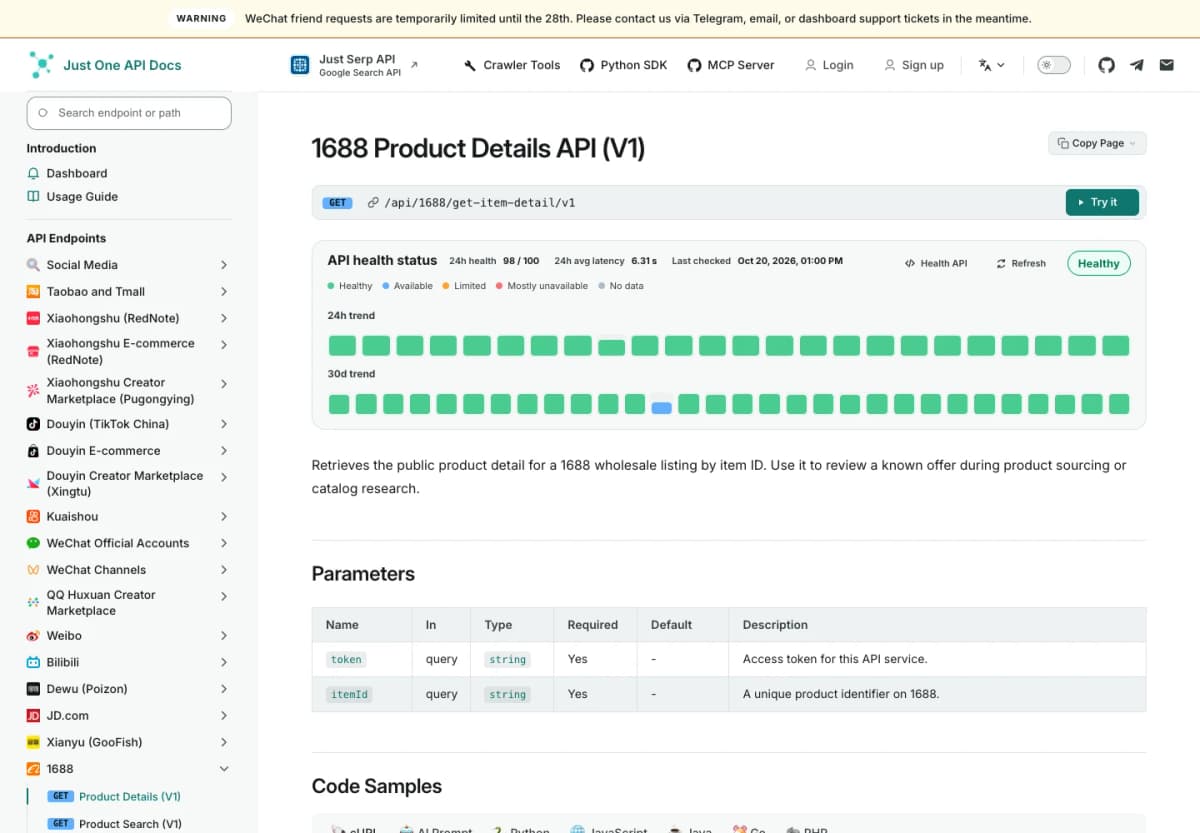The height and width of the screenshot is (833, 1200).
Task: Click the shorter block in 24h trend
Action: pyautogui.click(x=611, y=348)
